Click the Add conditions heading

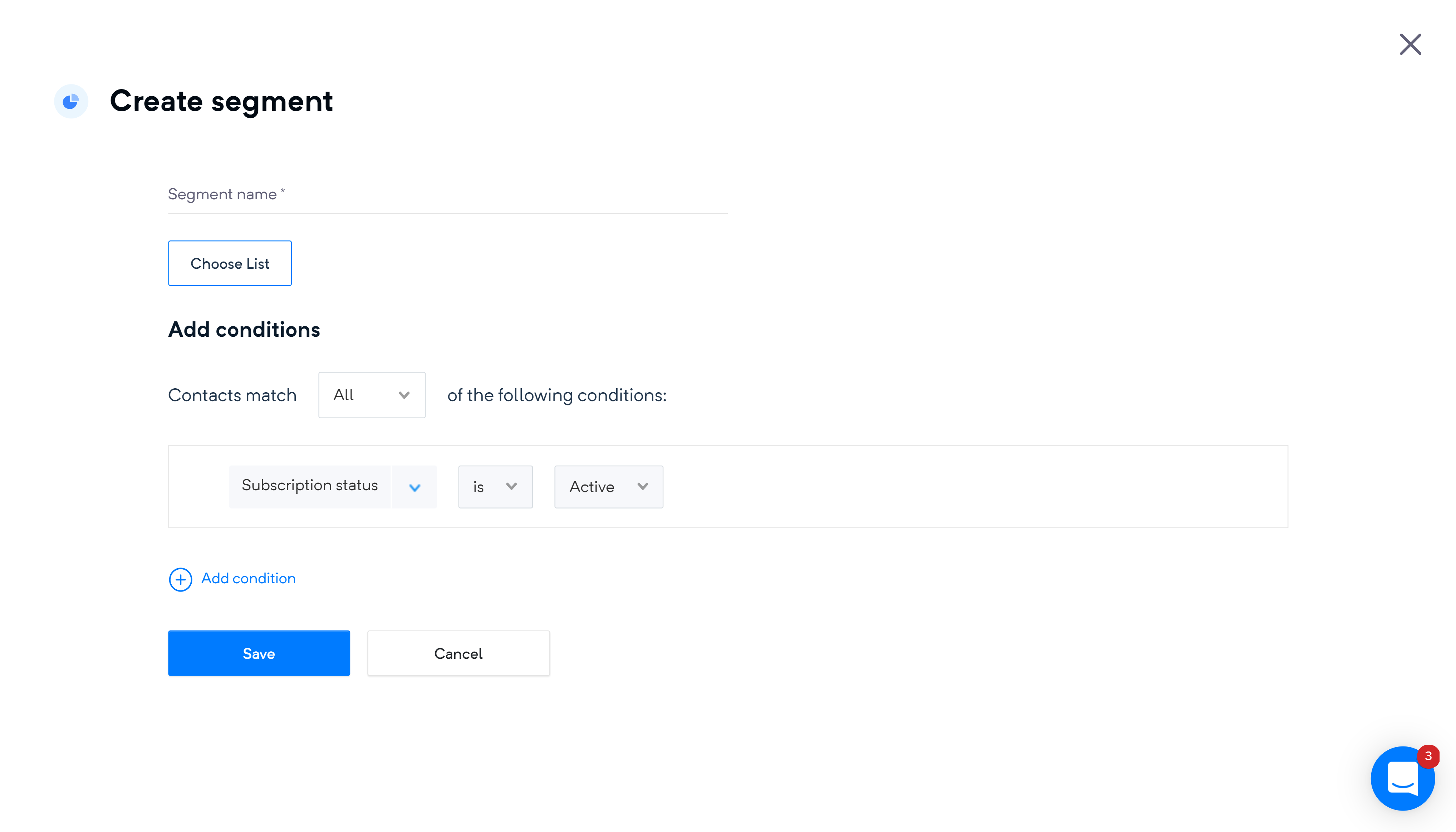244,330
